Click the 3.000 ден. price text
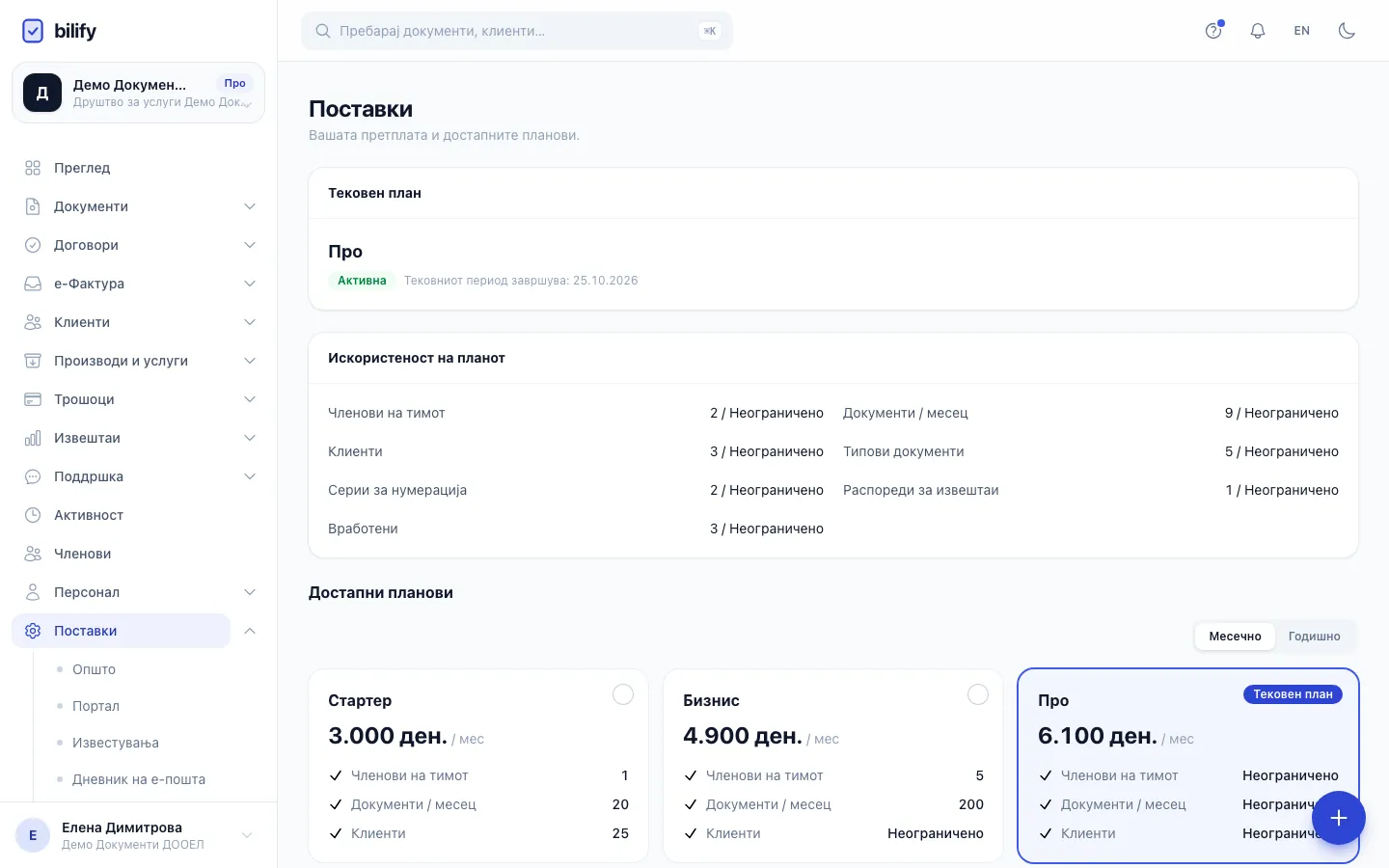The height and width of the screenshot is (868, 1389). [388, 736]
